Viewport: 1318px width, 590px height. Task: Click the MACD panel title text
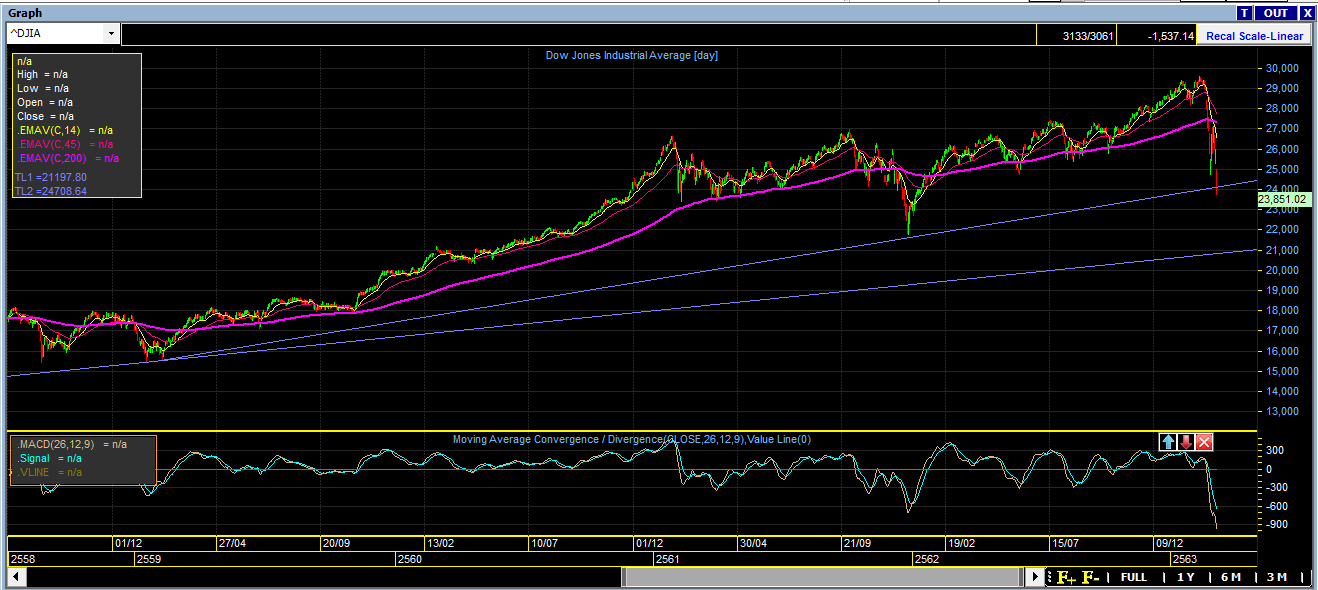click(632, 439)
